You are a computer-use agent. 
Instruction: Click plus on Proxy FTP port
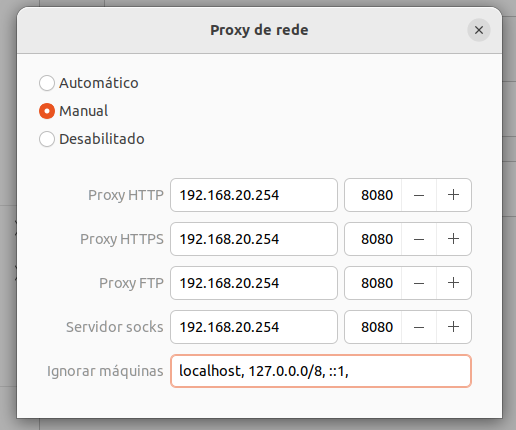click(453, 283)
